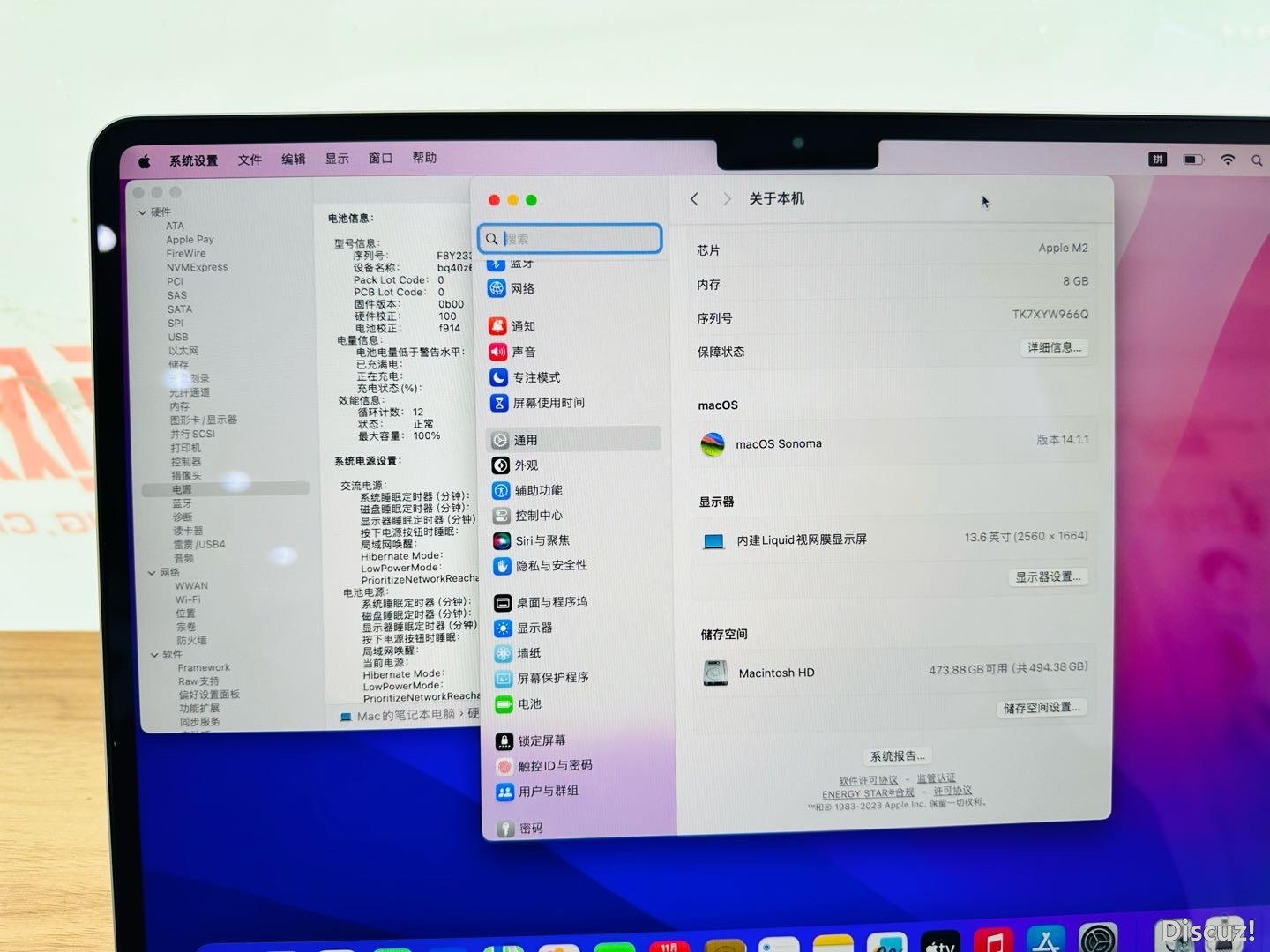Image resolution: width=1270 pixels, height=952 pixels.
Task: Open the 文件 menu
Action: pyautogui.click(x=250, y=160)
